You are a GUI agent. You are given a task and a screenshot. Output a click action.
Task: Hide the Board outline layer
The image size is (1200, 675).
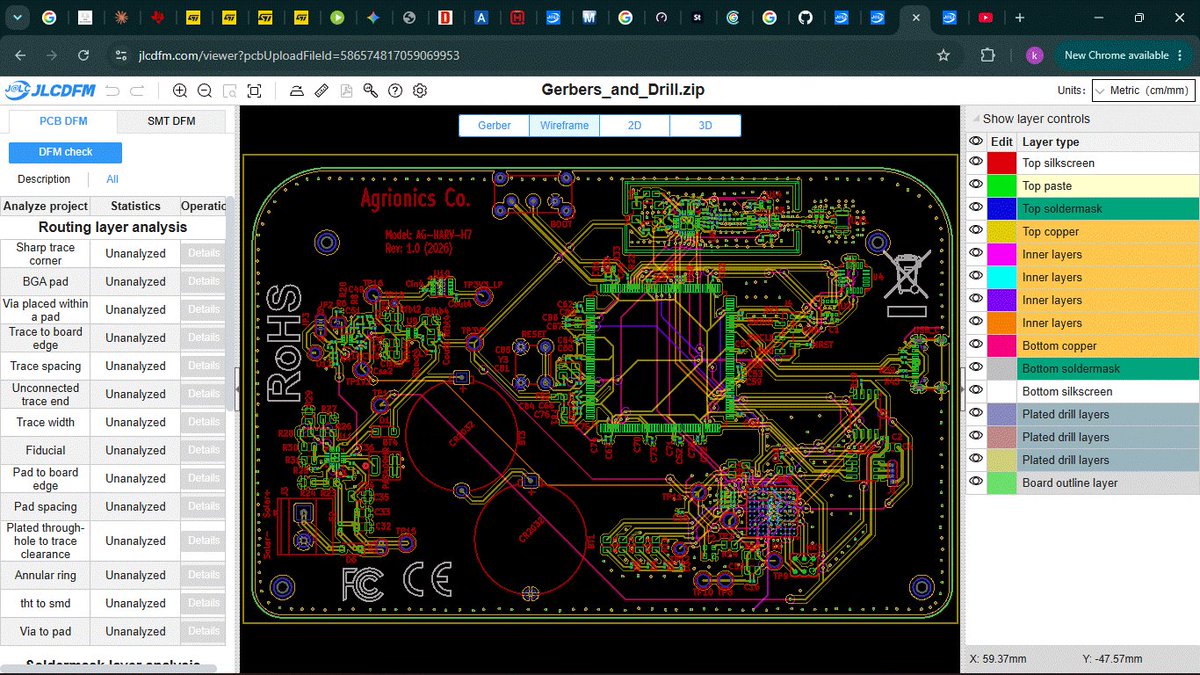click(975, 483)
